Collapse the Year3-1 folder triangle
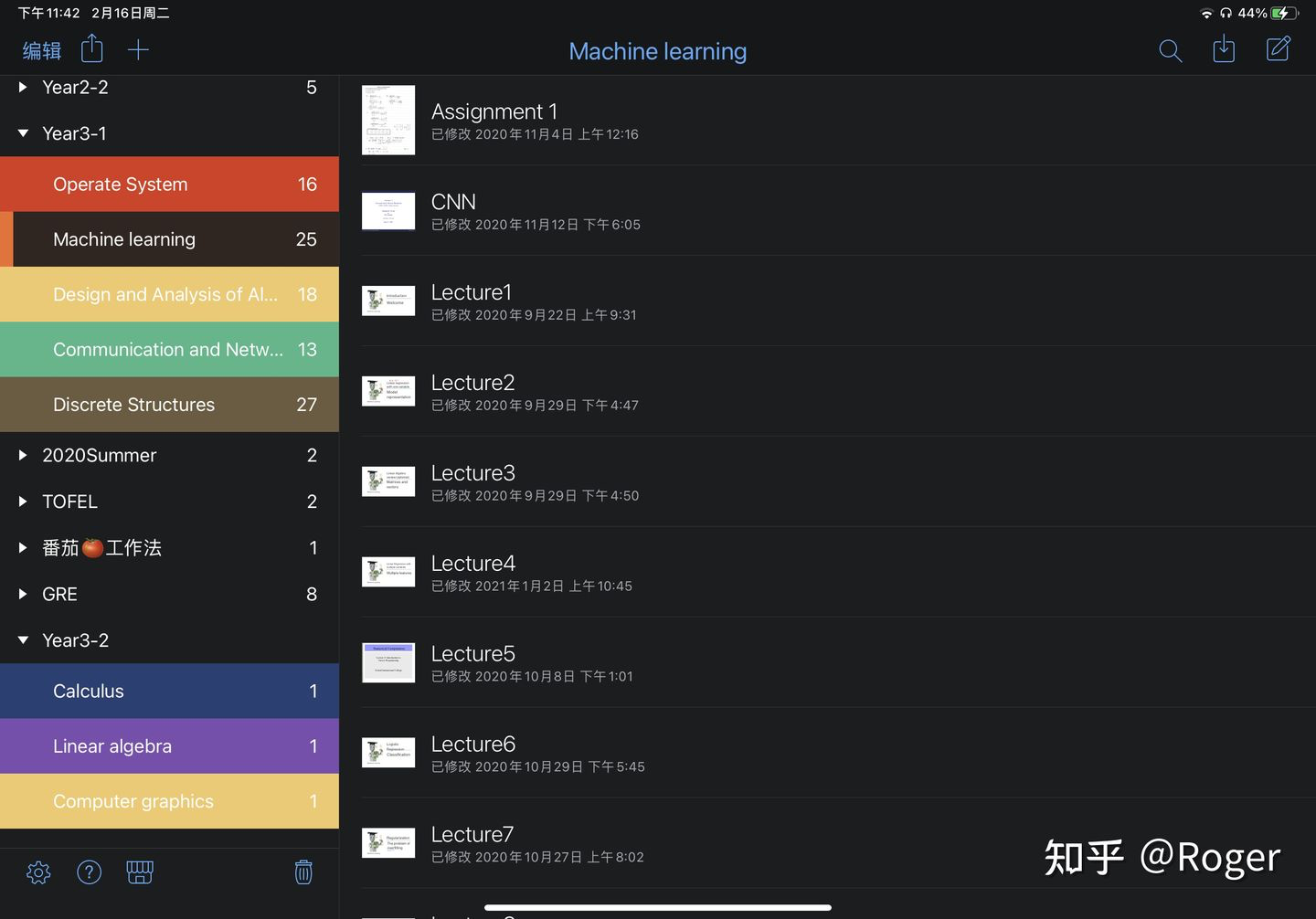Viewport: 1316px width, 919px height. point(23,133)
